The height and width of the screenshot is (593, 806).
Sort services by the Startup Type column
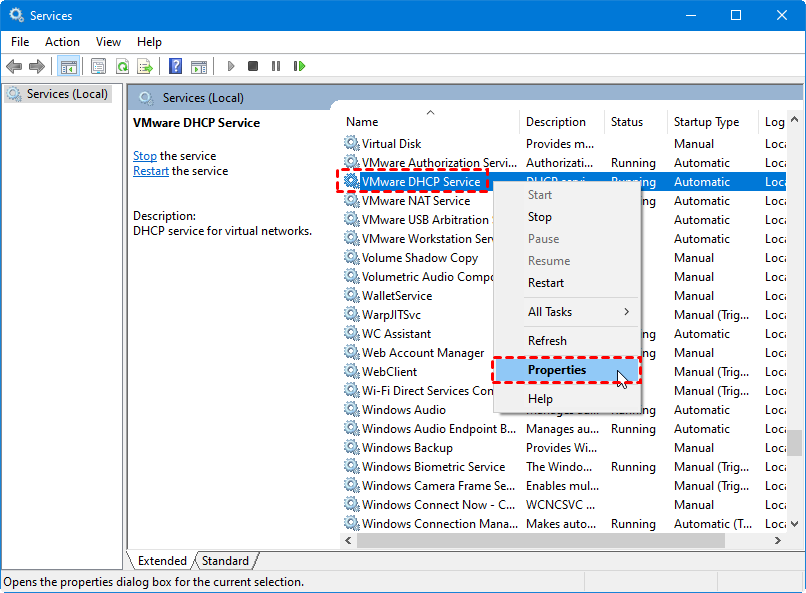point(706,122)
